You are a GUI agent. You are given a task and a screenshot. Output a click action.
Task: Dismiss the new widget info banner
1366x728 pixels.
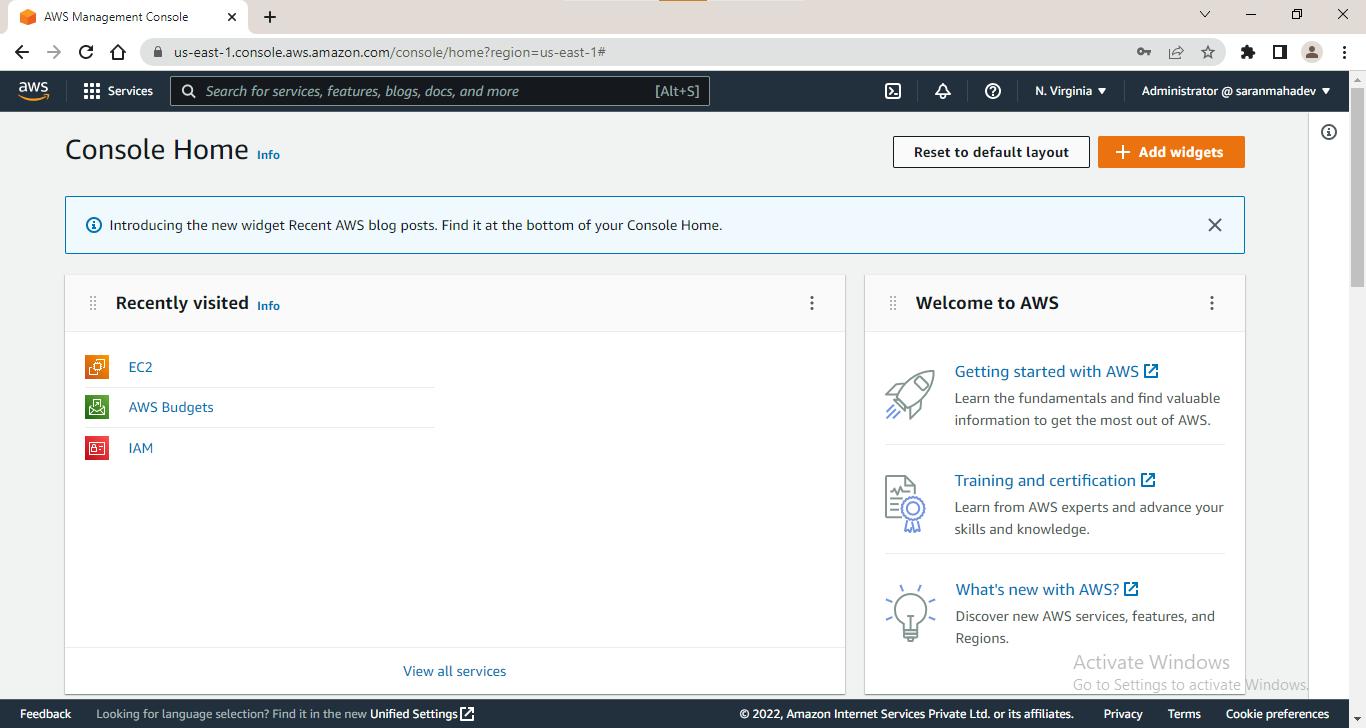pyautogui.click(x=1215, y=225)
